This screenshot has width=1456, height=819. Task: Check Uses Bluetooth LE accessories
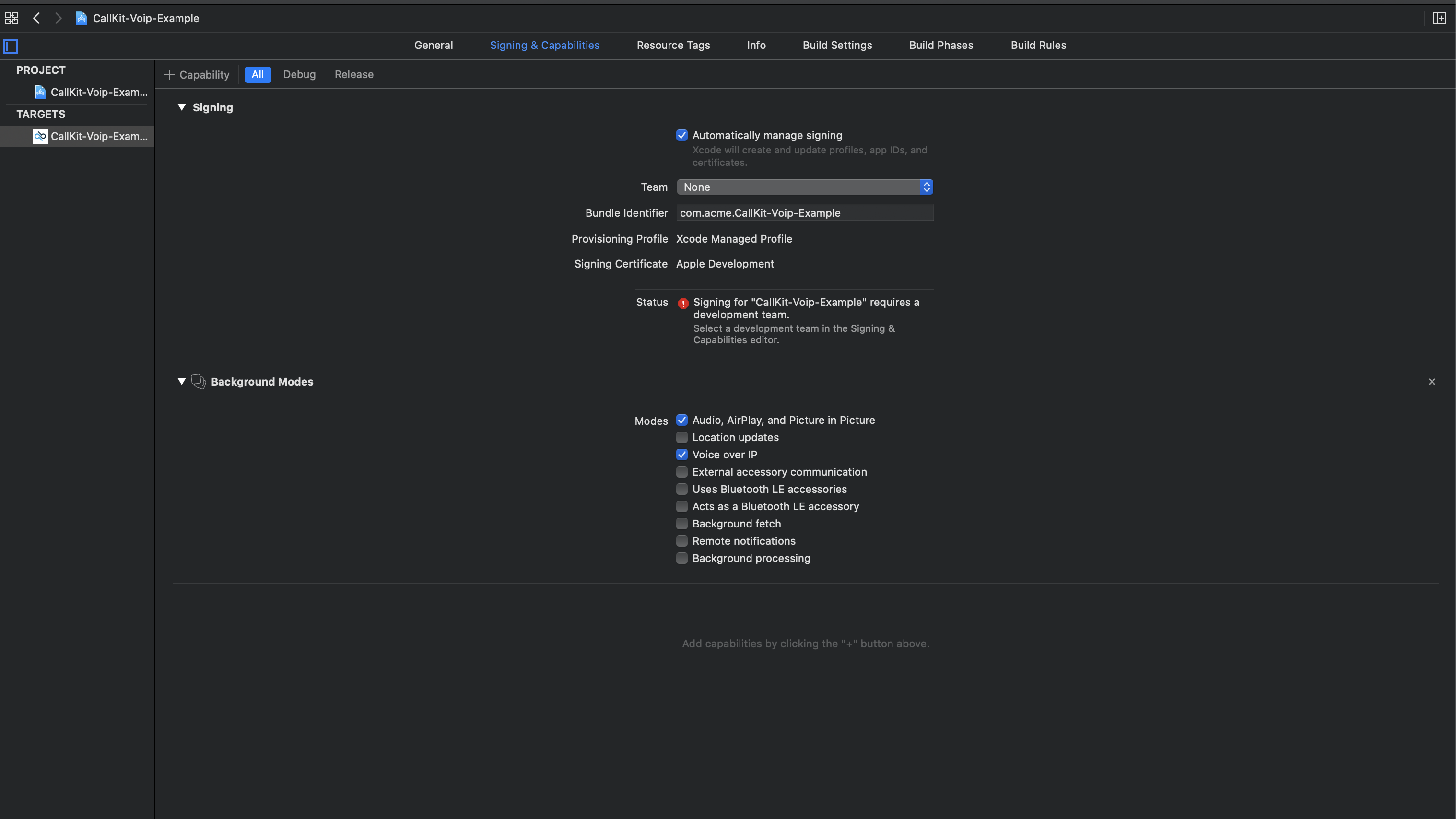coord(681,489)
